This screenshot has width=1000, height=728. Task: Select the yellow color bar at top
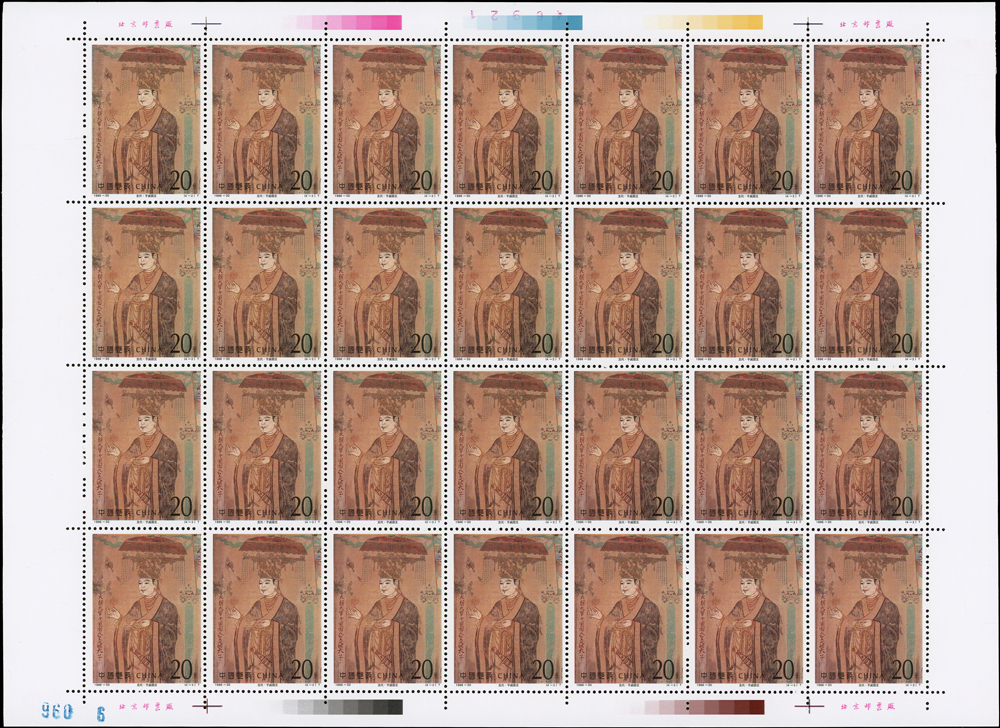pyautogui.click(x=703, y=23)
